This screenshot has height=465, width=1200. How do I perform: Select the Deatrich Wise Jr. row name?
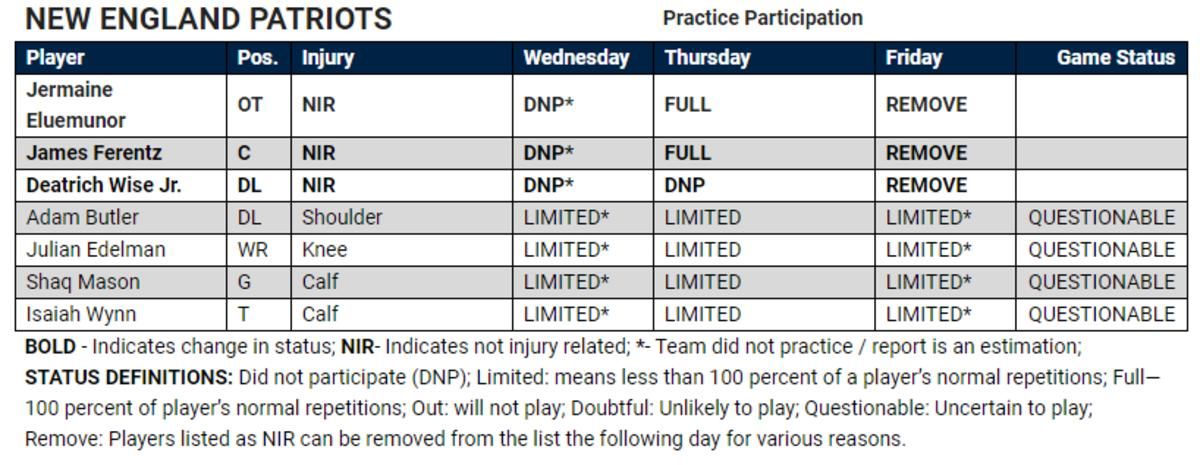(103, 185)
